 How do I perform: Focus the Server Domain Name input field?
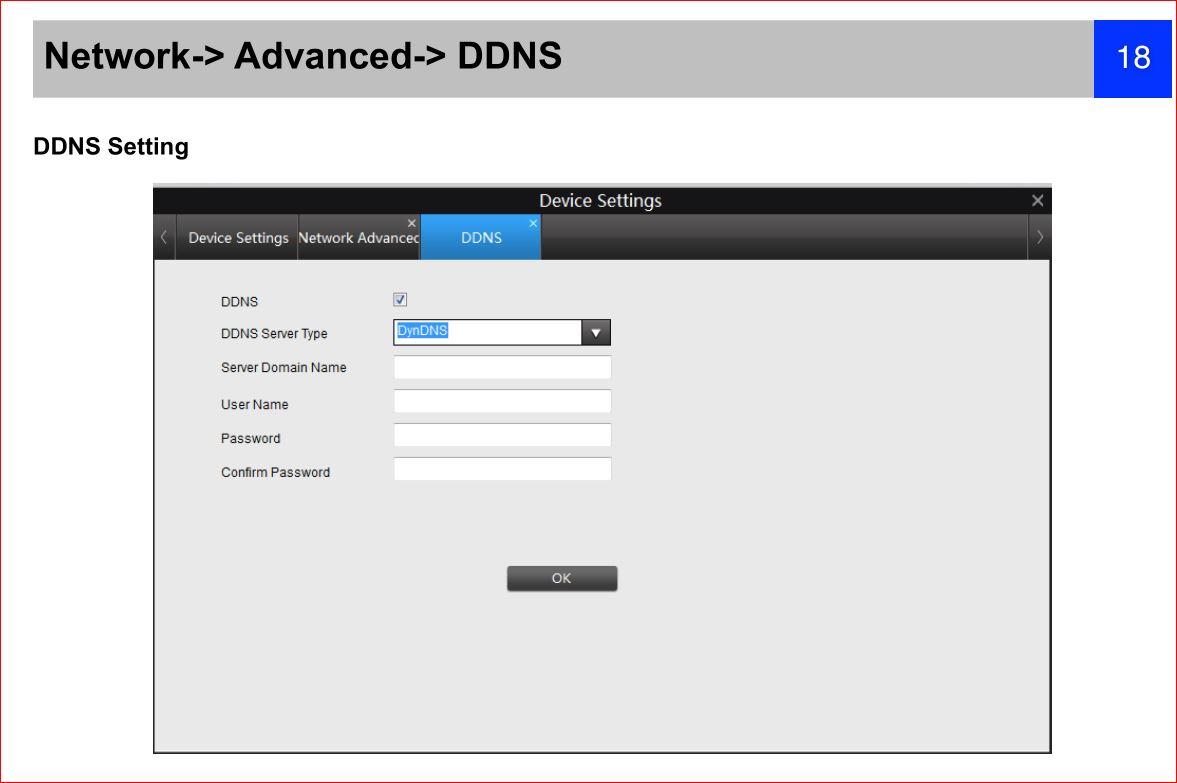502,367
